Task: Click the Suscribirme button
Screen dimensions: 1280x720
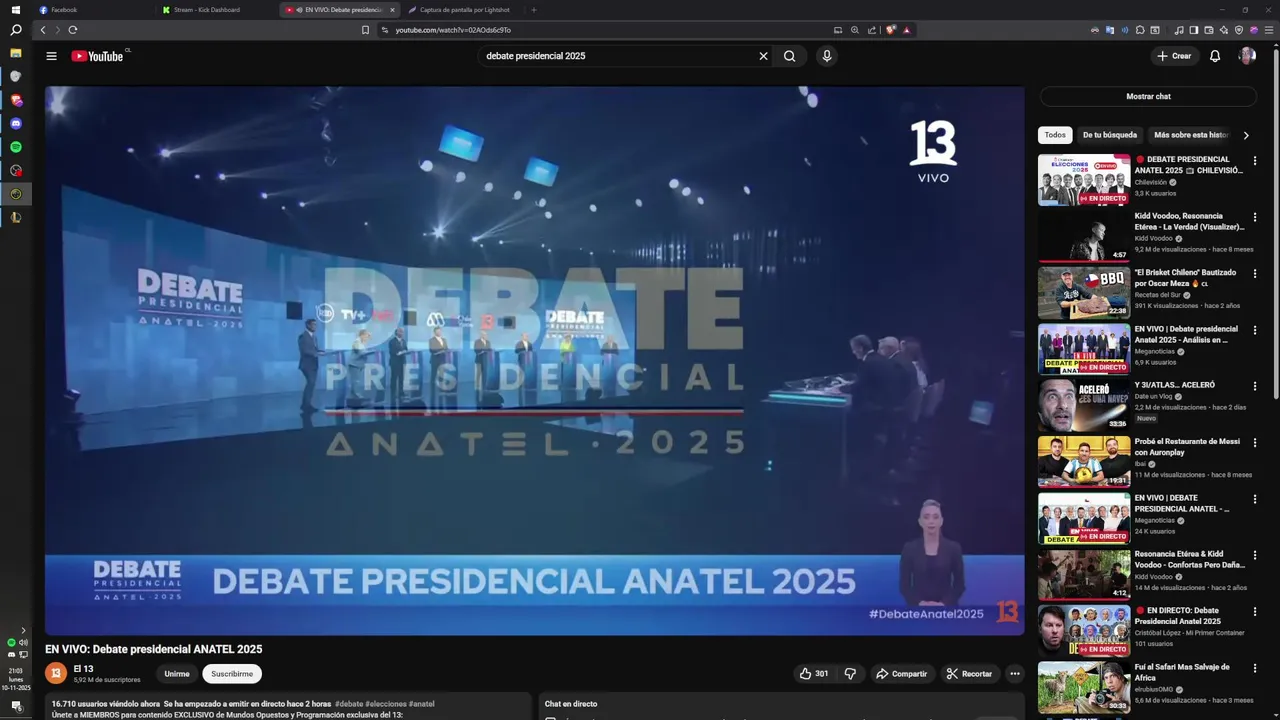Action: coord(232,674)
